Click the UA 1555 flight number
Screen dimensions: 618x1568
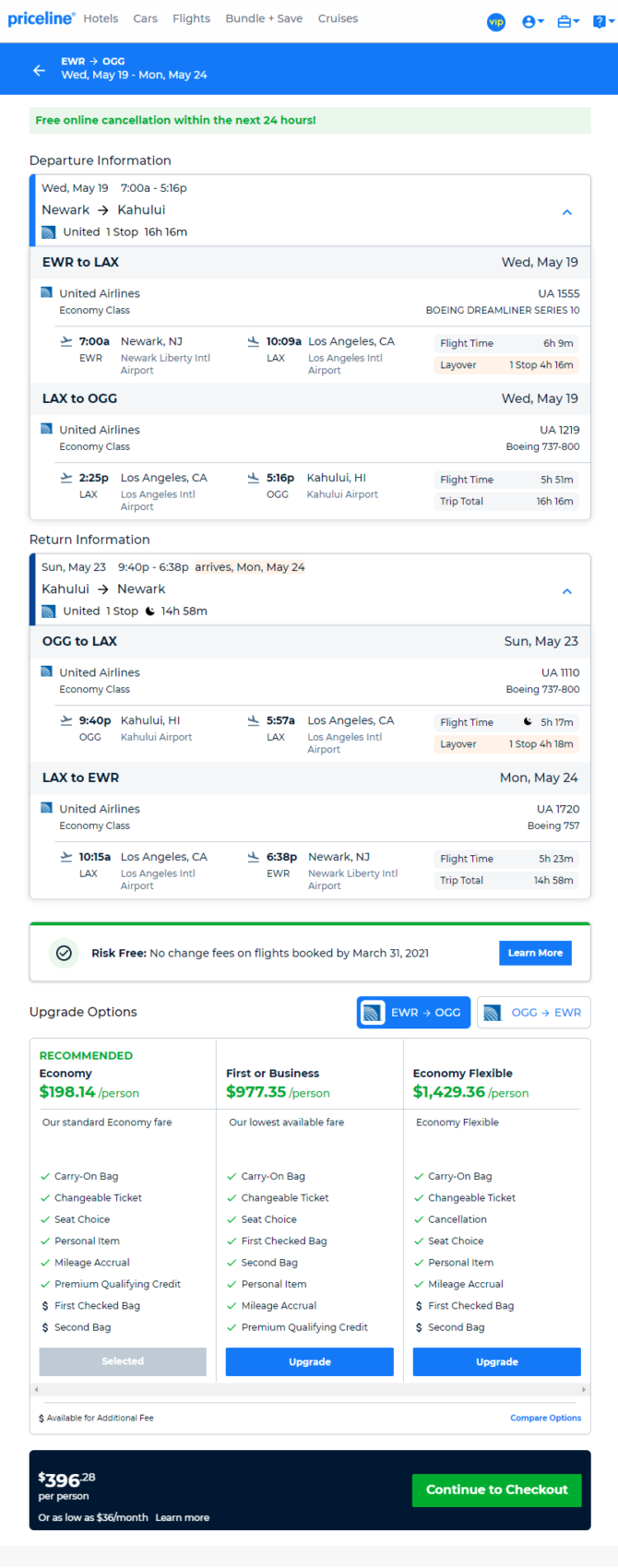tap(559, 293)
